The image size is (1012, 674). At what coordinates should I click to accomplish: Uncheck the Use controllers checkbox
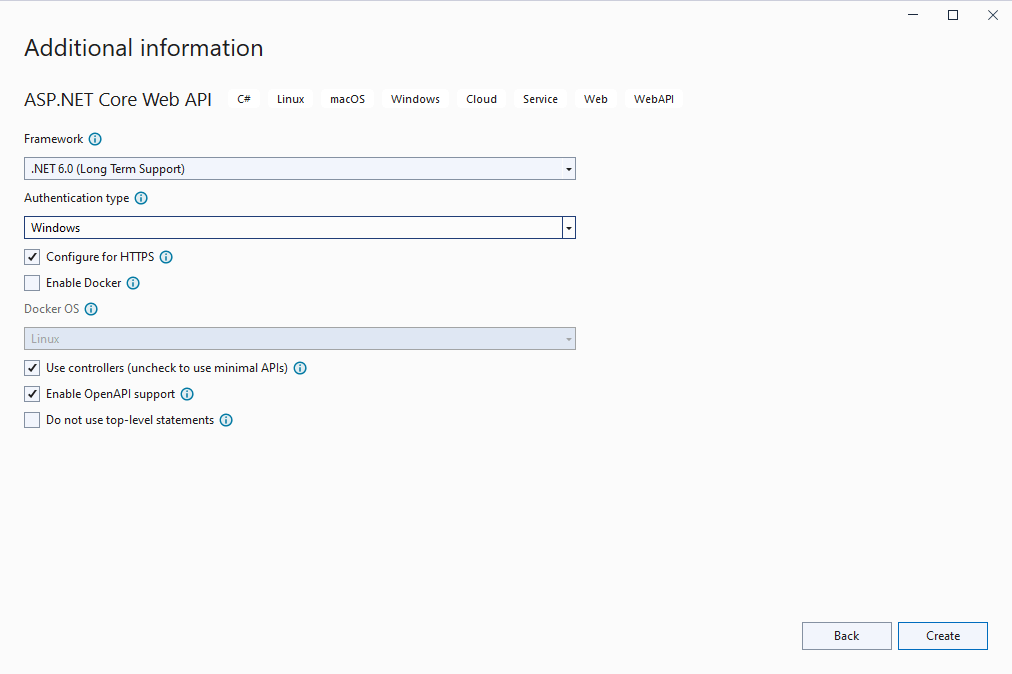[x=33, y=368]
